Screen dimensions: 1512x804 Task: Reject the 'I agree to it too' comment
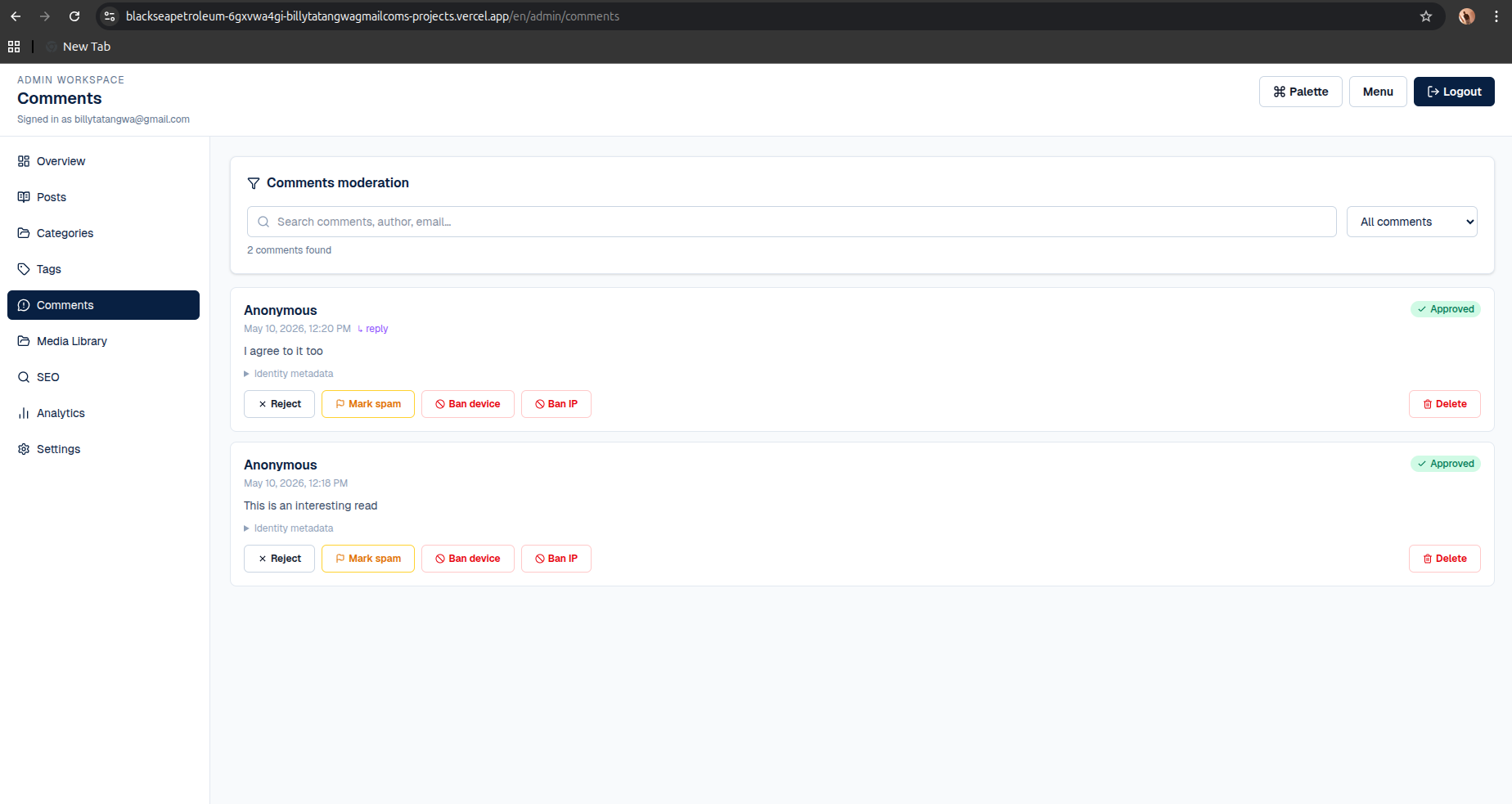[279, 404]
